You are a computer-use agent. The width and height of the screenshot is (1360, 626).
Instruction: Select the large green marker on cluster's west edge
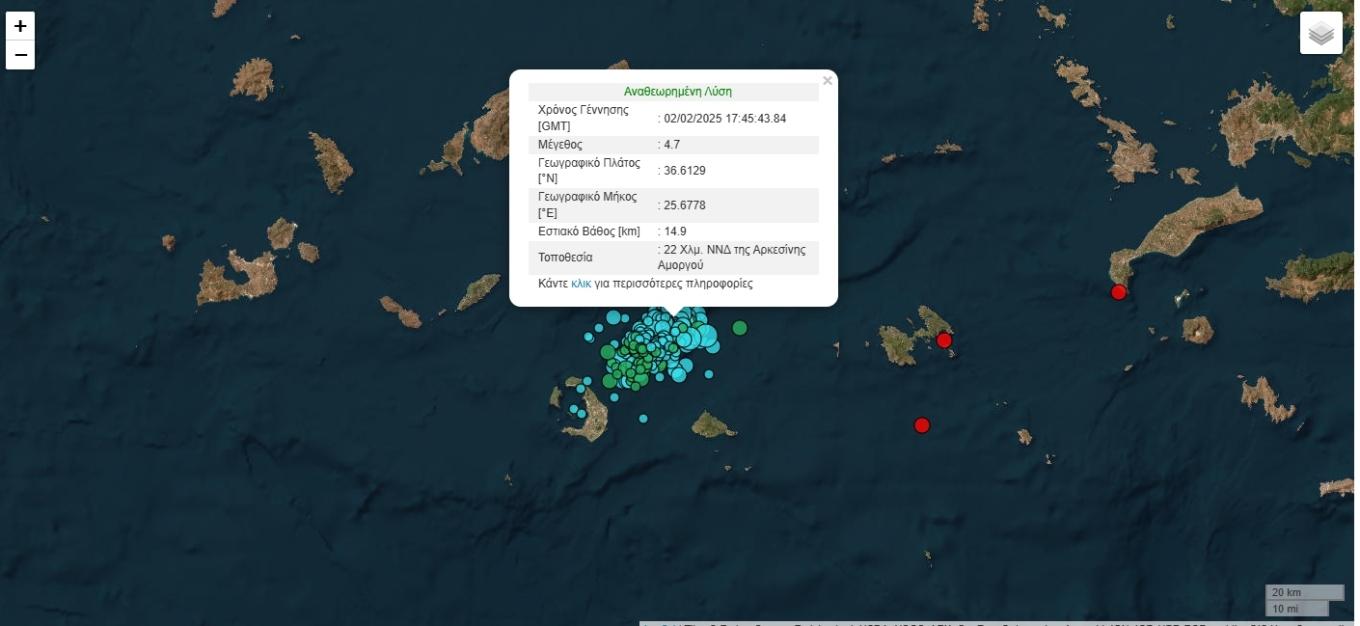pyautogui.click(x=607, y=352)
